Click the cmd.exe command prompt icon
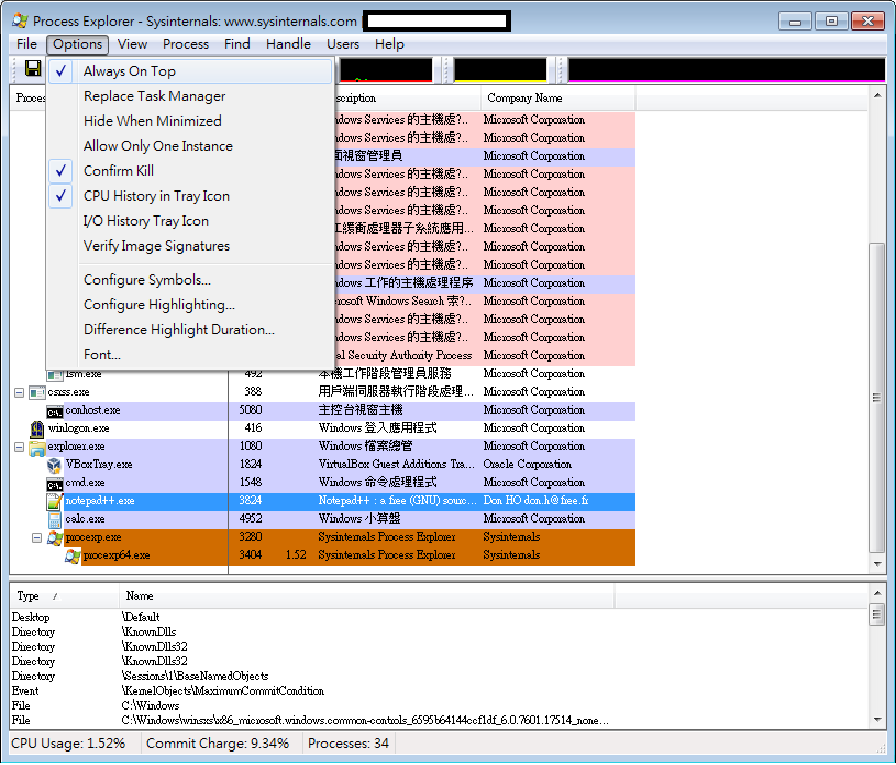The height and width of the screenshot is (765, 896). tap(54, 483)
